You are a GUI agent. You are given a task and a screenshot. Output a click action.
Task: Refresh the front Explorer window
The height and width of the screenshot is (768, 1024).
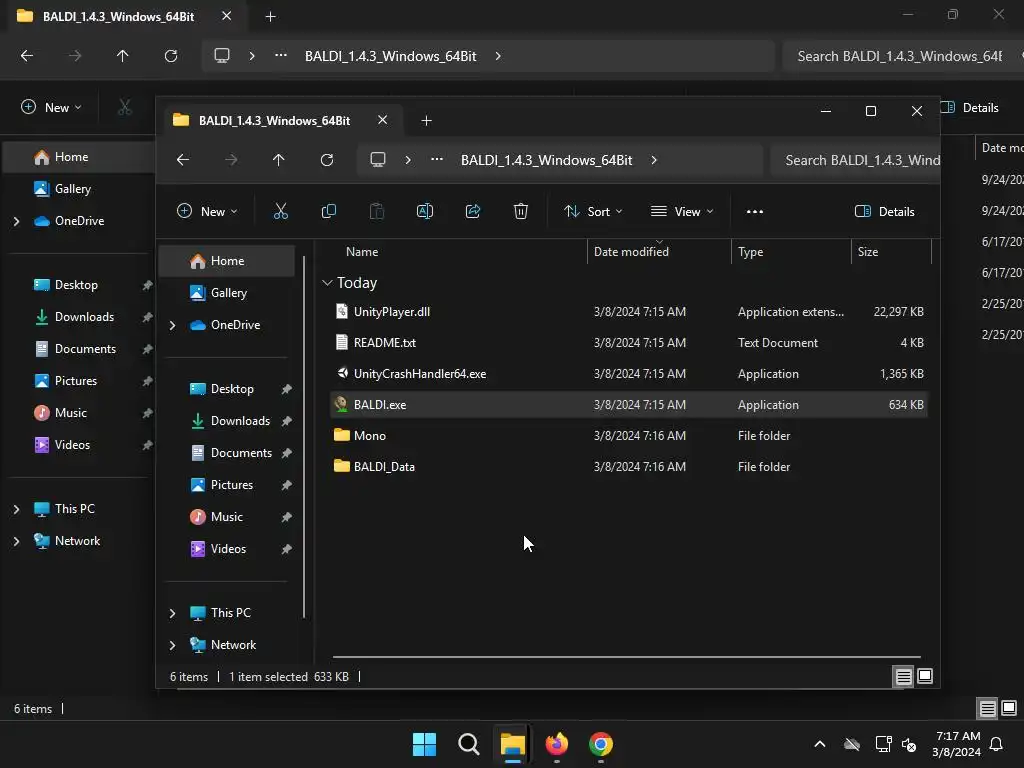click(327, 160)
